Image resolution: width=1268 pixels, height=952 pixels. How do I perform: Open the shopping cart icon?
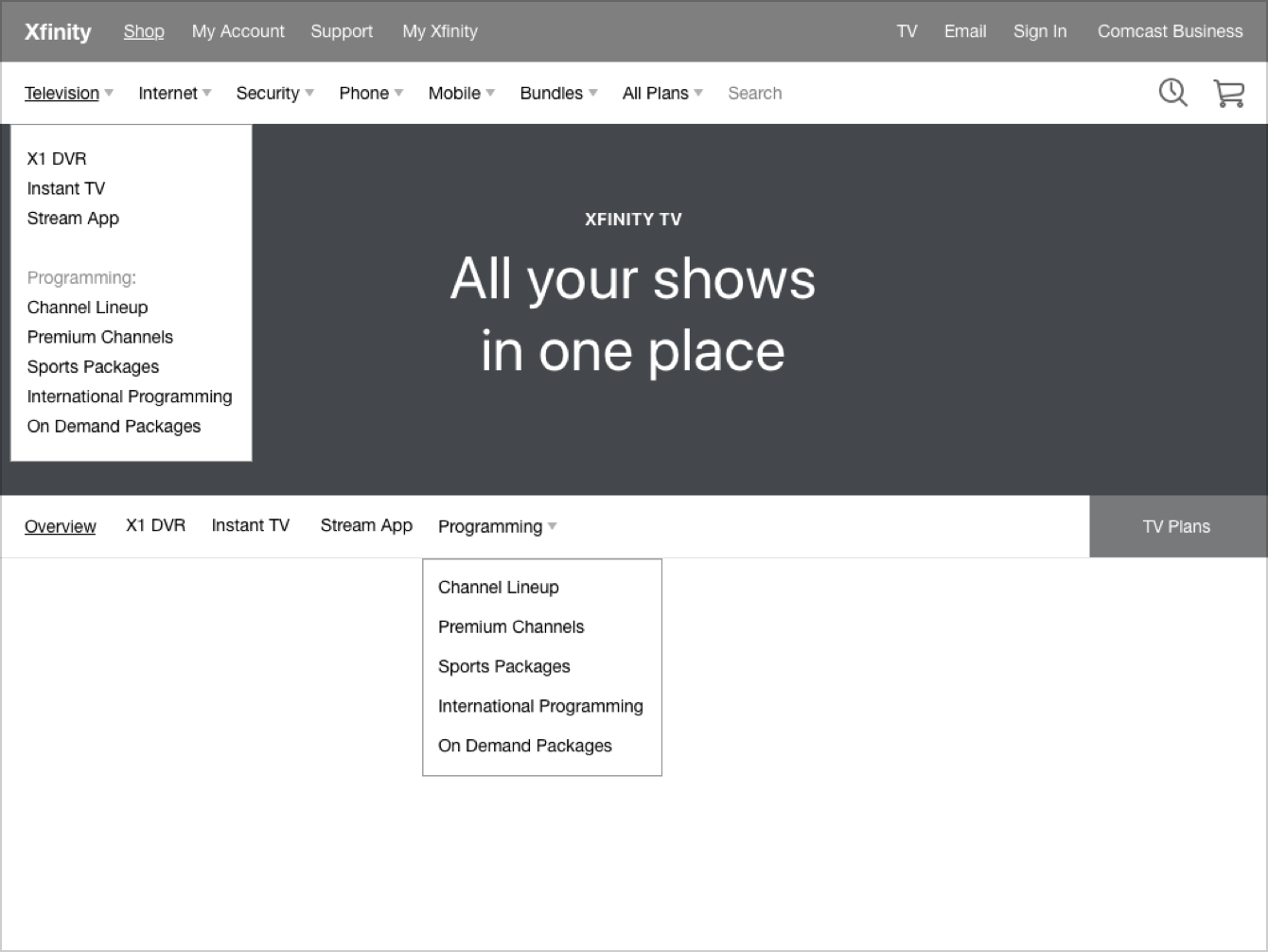click(x=1228, y=93)
